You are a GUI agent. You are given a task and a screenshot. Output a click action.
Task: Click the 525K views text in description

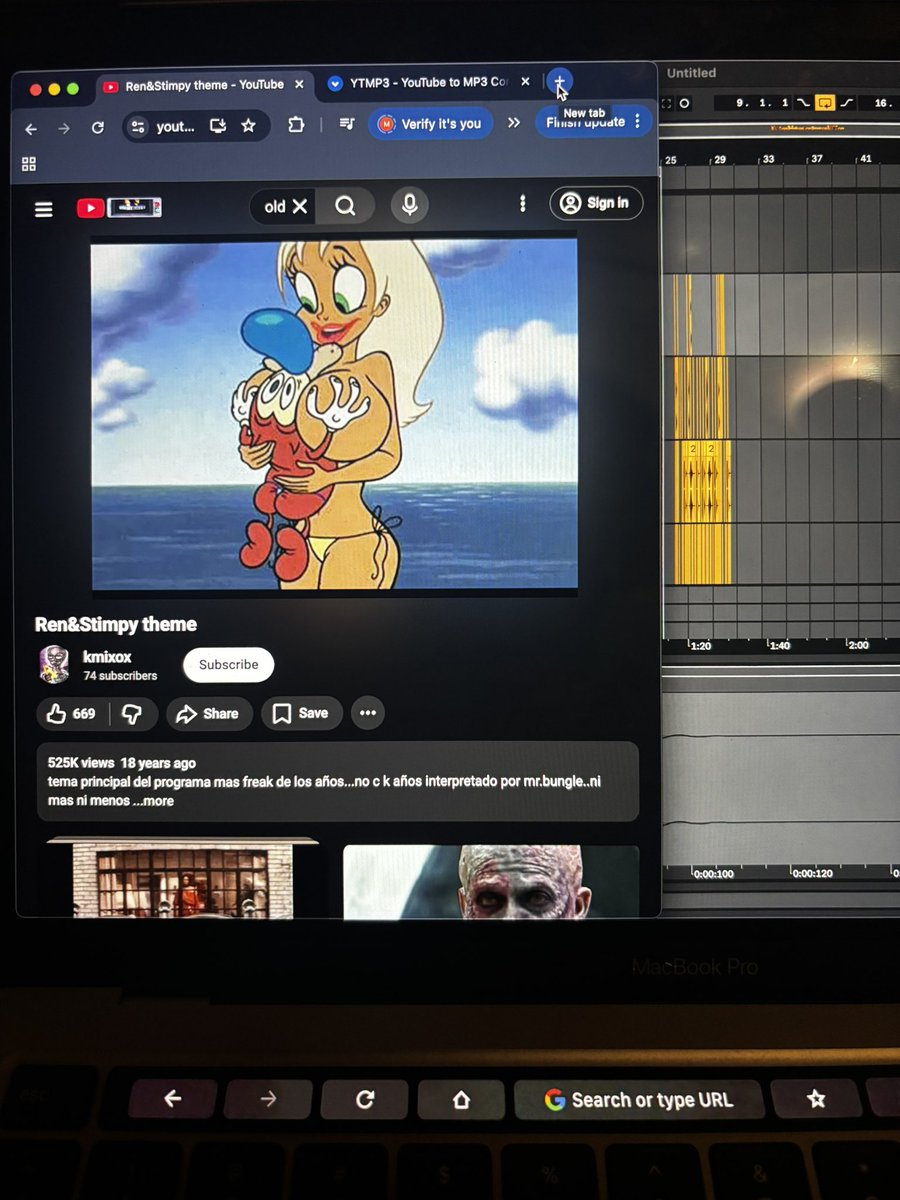pos(81,762)
